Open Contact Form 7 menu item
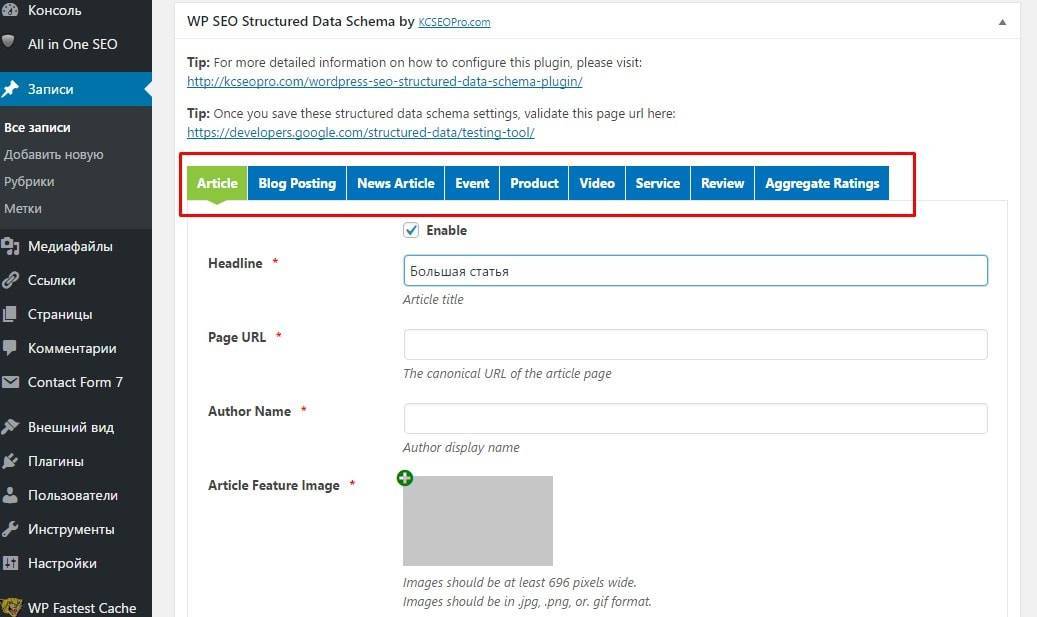Viewport: 1037px width, 617px height. pyautogui.click(x=76, y=382)
